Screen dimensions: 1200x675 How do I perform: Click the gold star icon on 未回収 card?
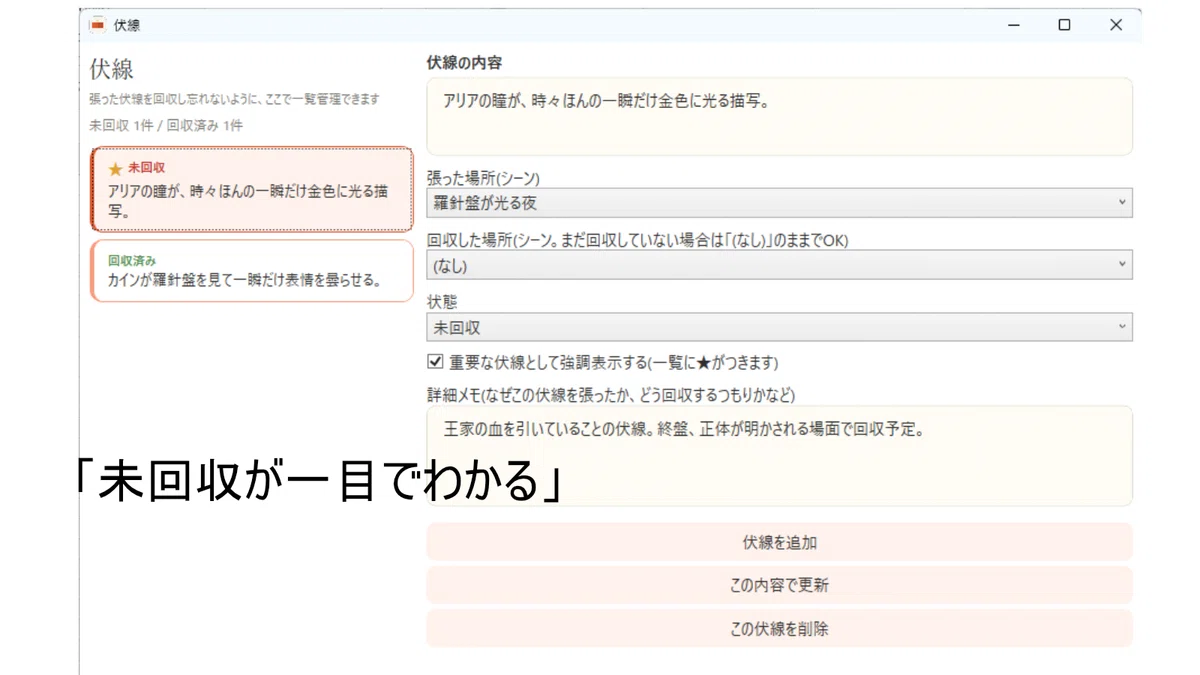[x=115, y=169]
